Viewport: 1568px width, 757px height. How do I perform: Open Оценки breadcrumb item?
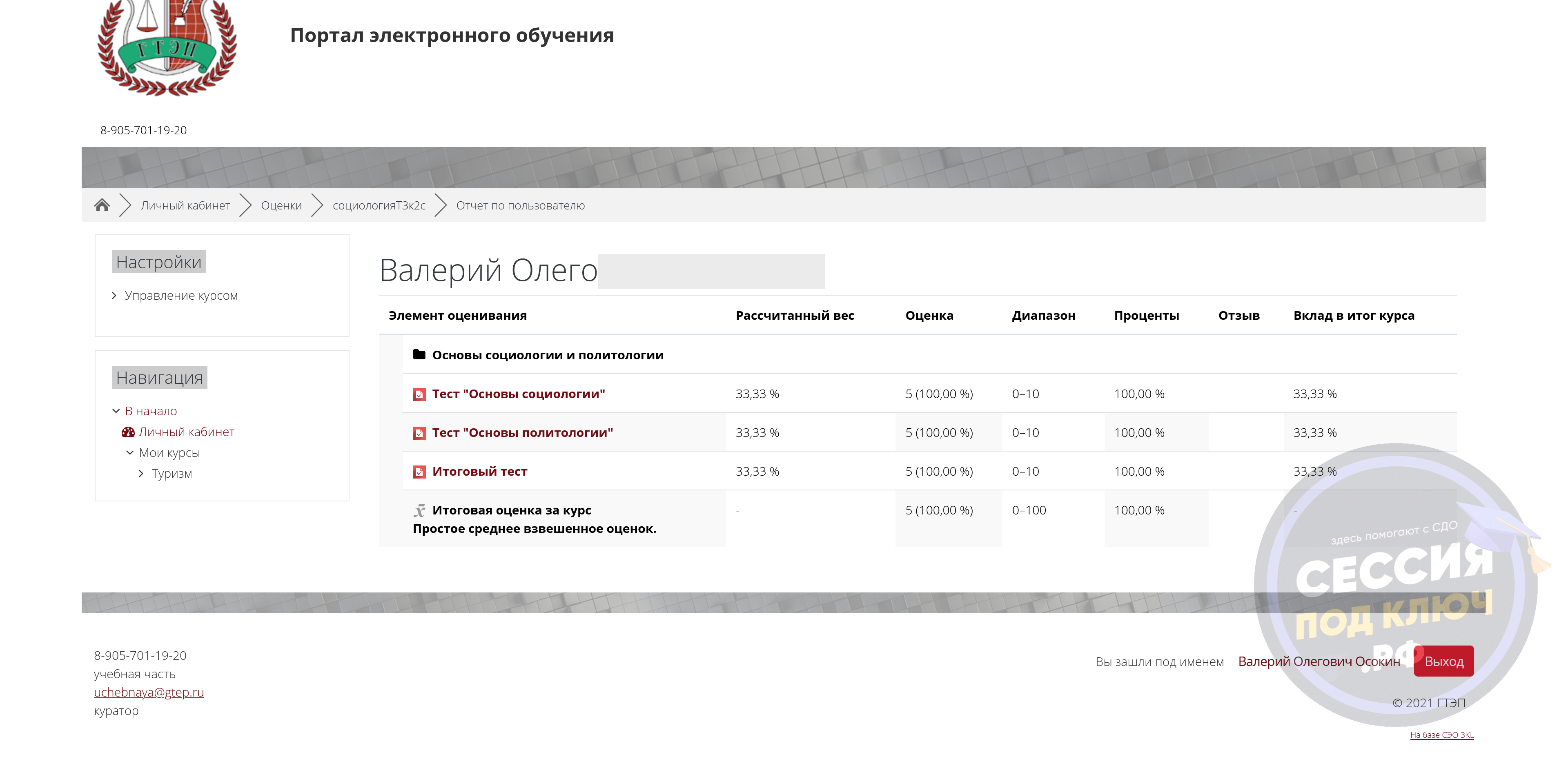tap(281, 206)
